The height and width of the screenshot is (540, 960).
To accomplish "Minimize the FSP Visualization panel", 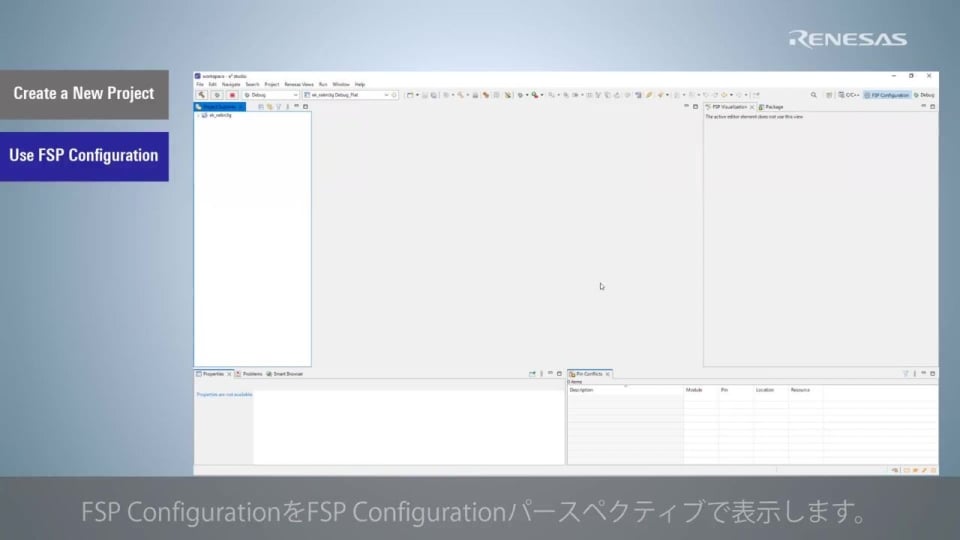I will pyautogui.click(x=923, y=106).
